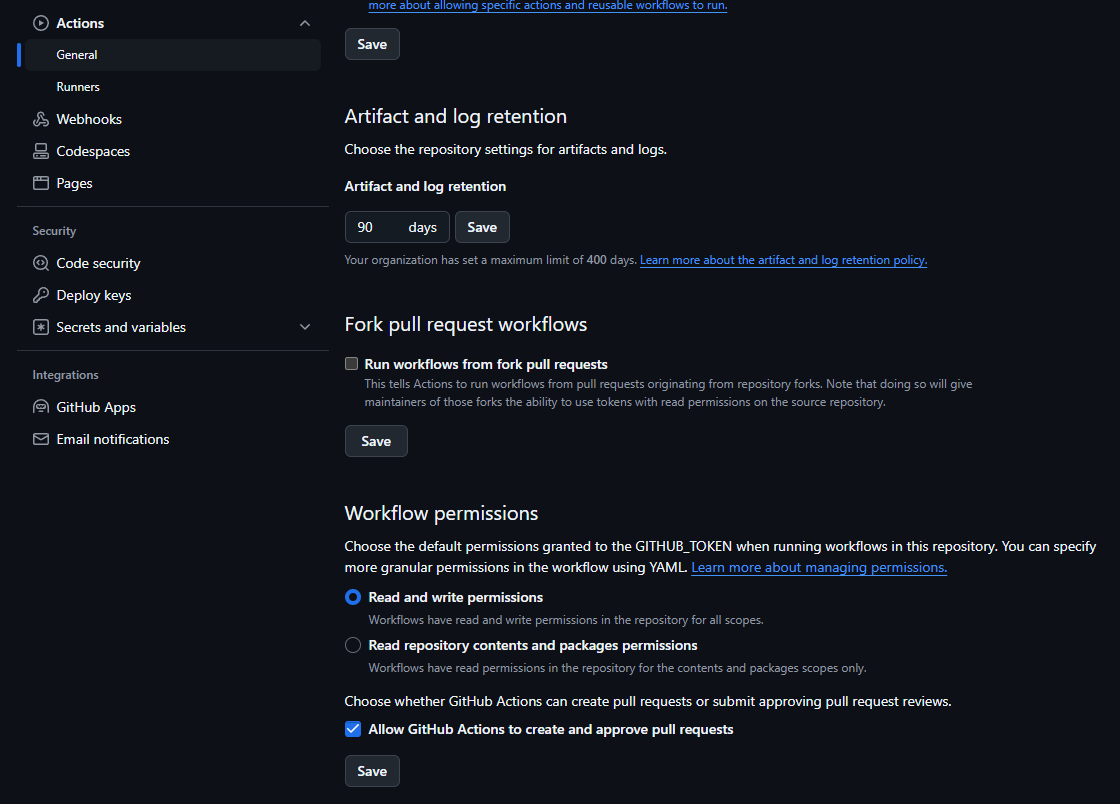Viewport: 1120px width, 804px height.
Task: Open the artifact retention policy link
Action: coord(783,260)
